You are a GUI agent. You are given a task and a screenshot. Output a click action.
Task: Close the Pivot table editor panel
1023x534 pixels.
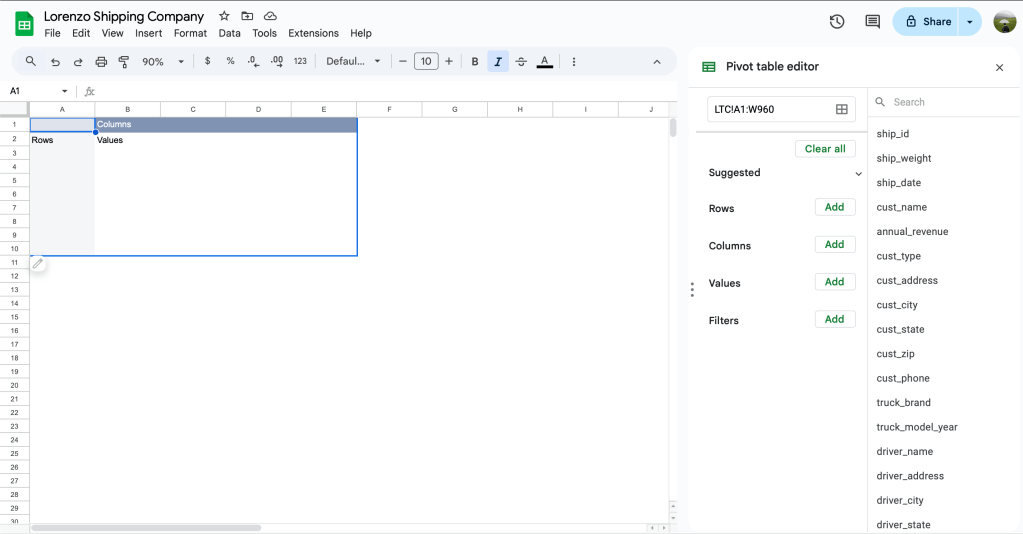[x=999, y=67]
